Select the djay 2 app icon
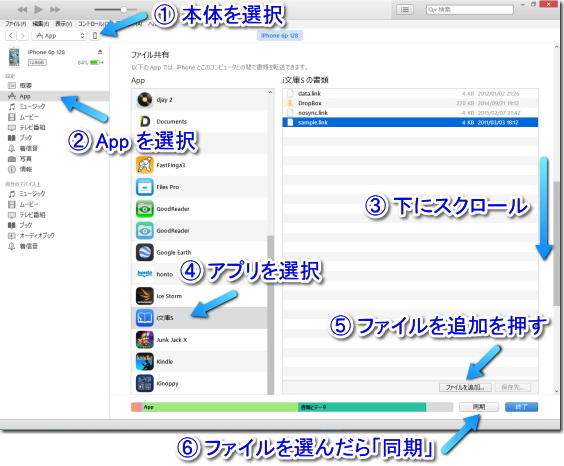564x466 pixels. click(x=145, y=100)
